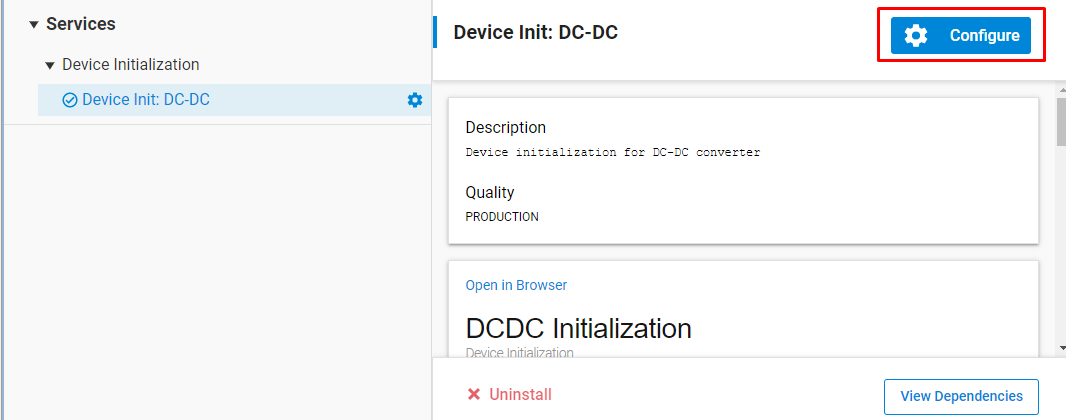1066x420 pixels.
Task: Click the Uninstall text button
Action: click(520, 395)
